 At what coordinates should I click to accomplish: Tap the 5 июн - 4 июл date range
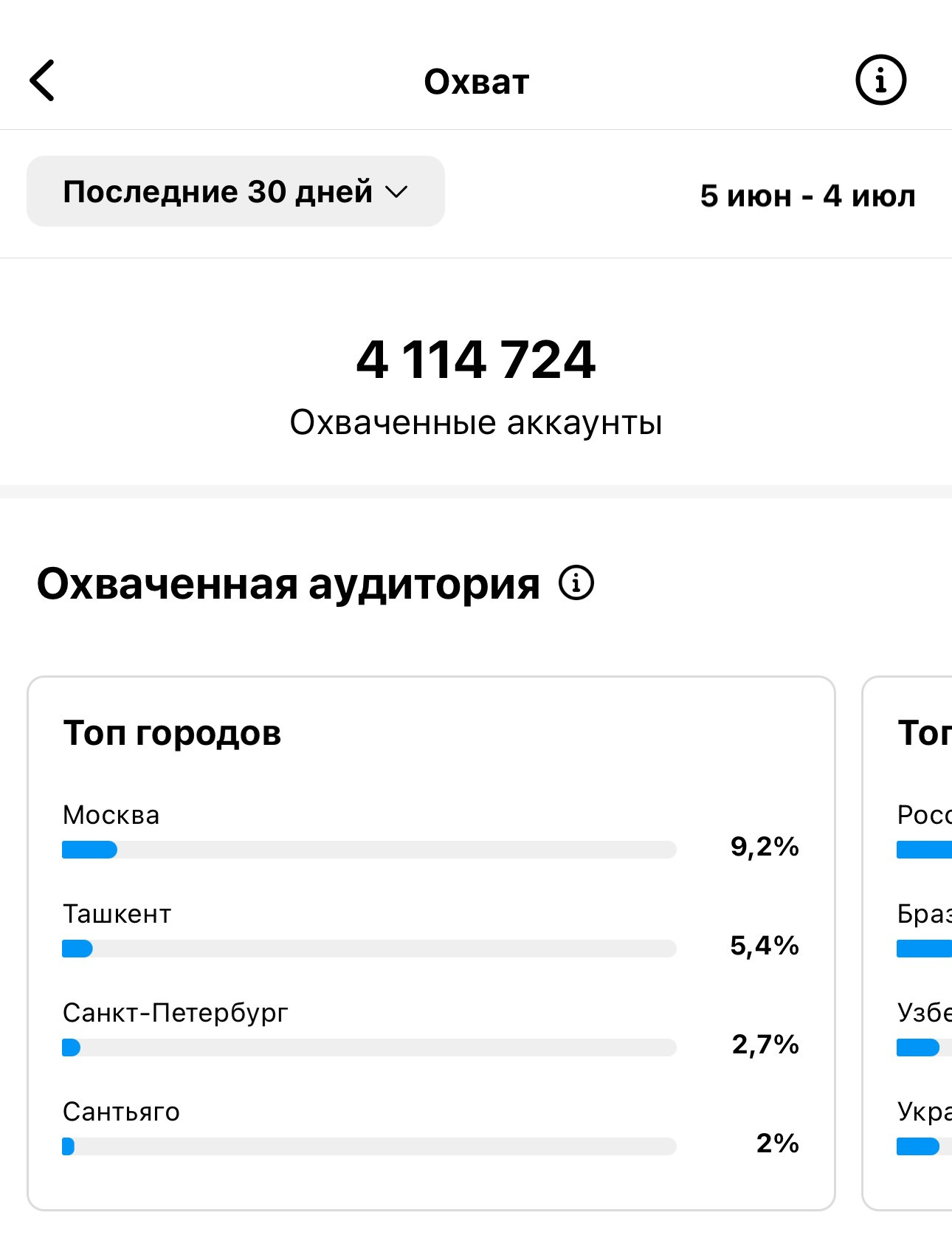807,196
